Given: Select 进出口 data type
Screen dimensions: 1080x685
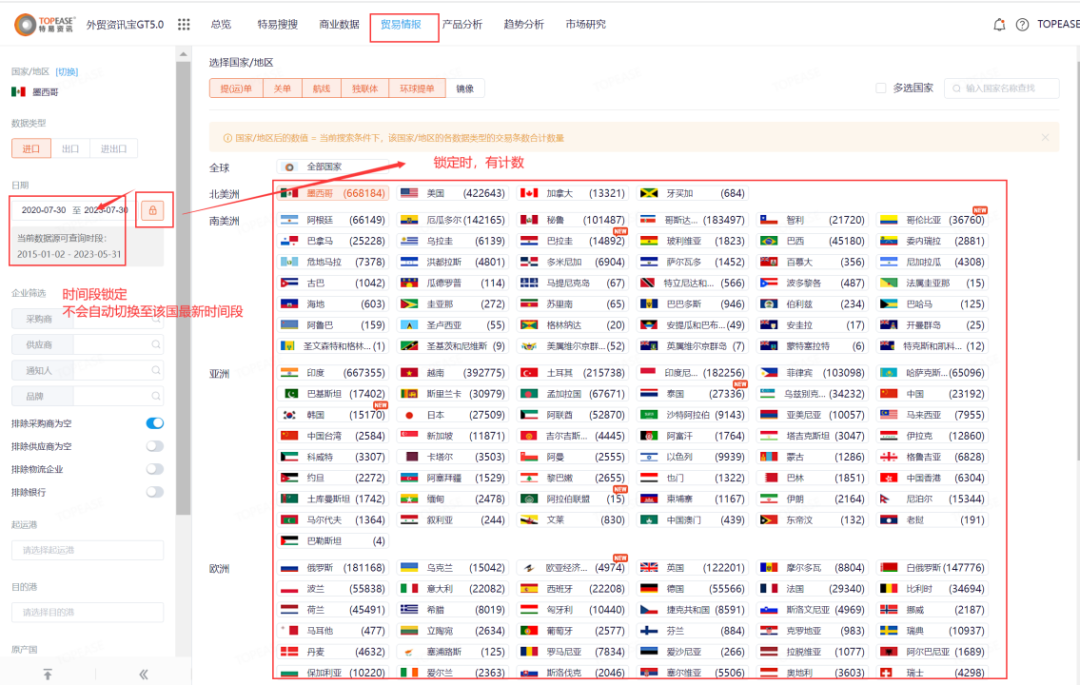Looking at the screenshot, I should click(x=114, y=149).
